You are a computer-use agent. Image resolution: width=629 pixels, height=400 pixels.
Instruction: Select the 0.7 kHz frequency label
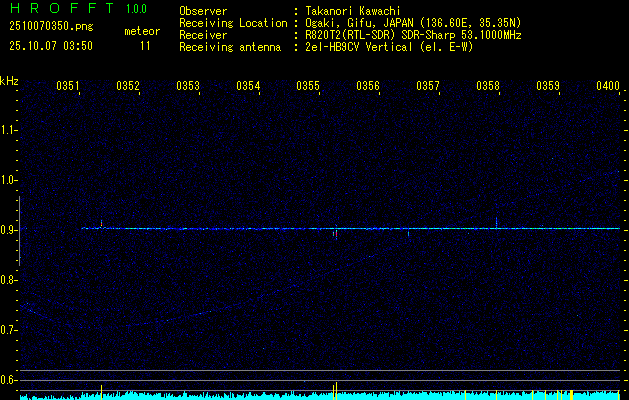(9, 330)
